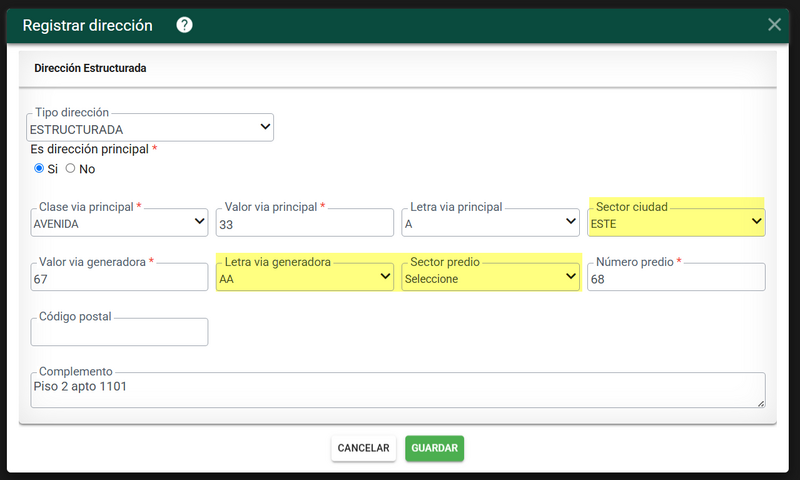The image size is (800, 480).
Task: Click the CANCELAR button
Action: (363, 448)
